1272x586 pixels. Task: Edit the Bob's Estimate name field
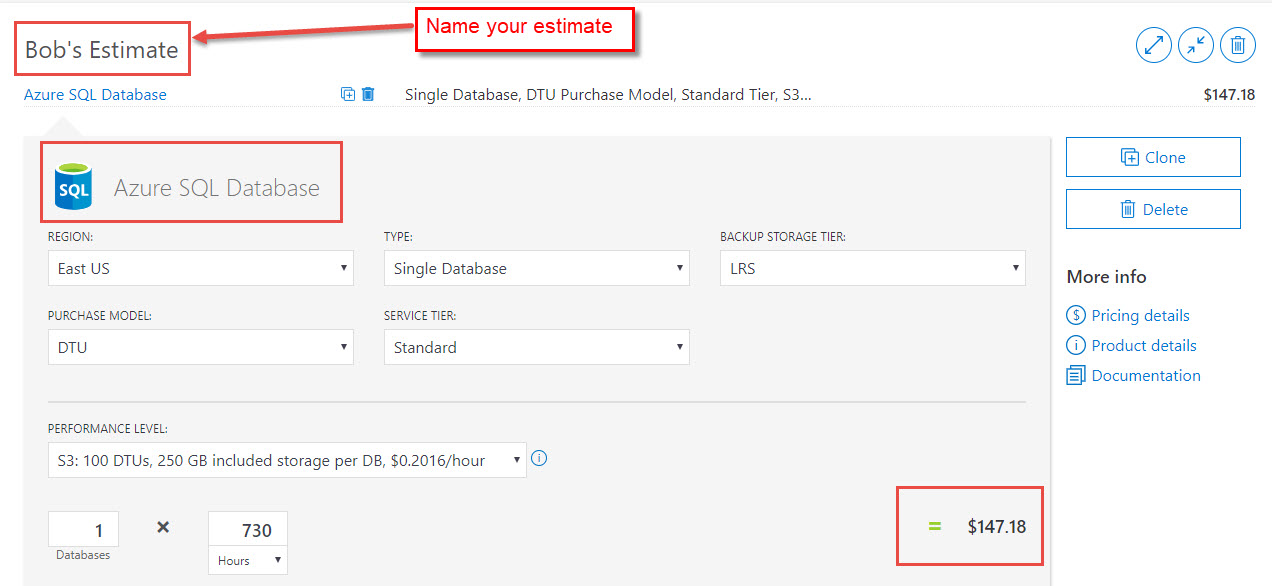(x=102, y=50)
